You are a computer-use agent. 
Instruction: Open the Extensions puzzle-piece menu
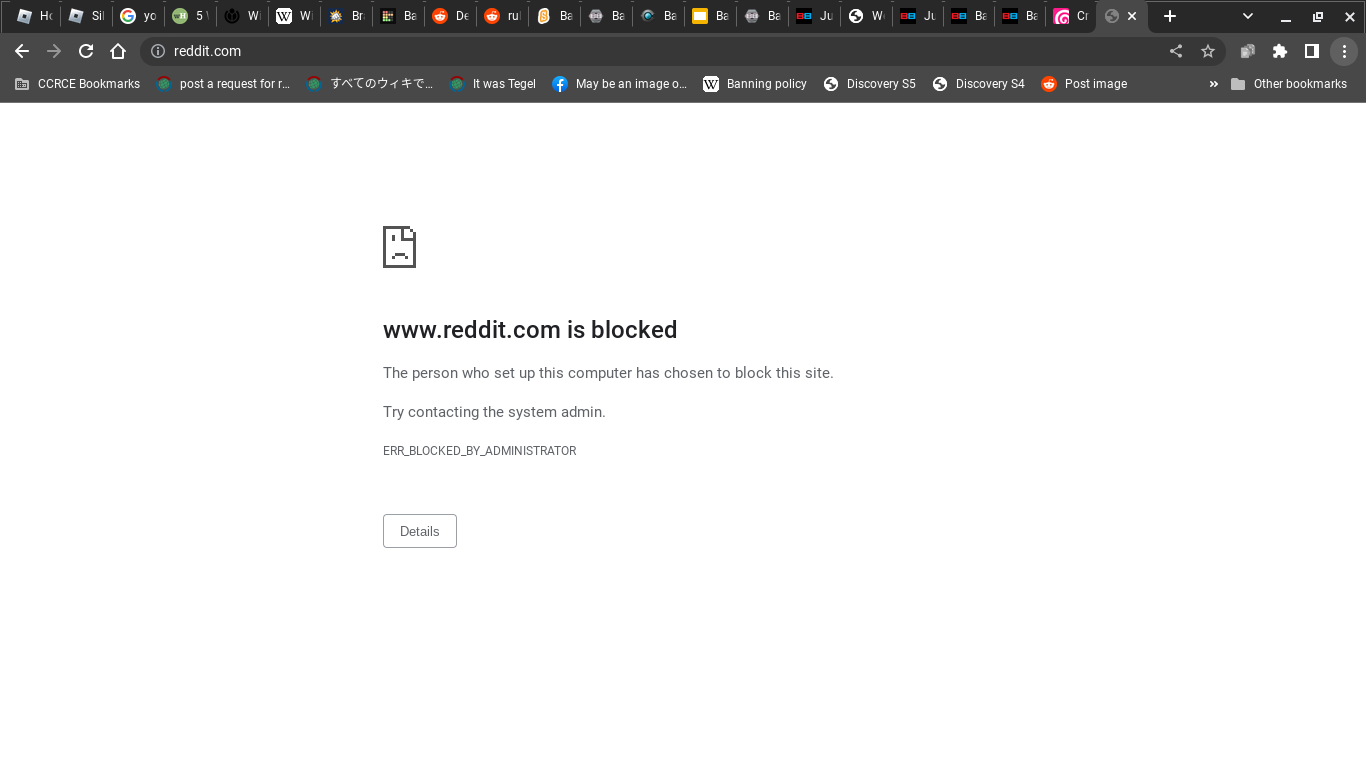click(1280, 51)
